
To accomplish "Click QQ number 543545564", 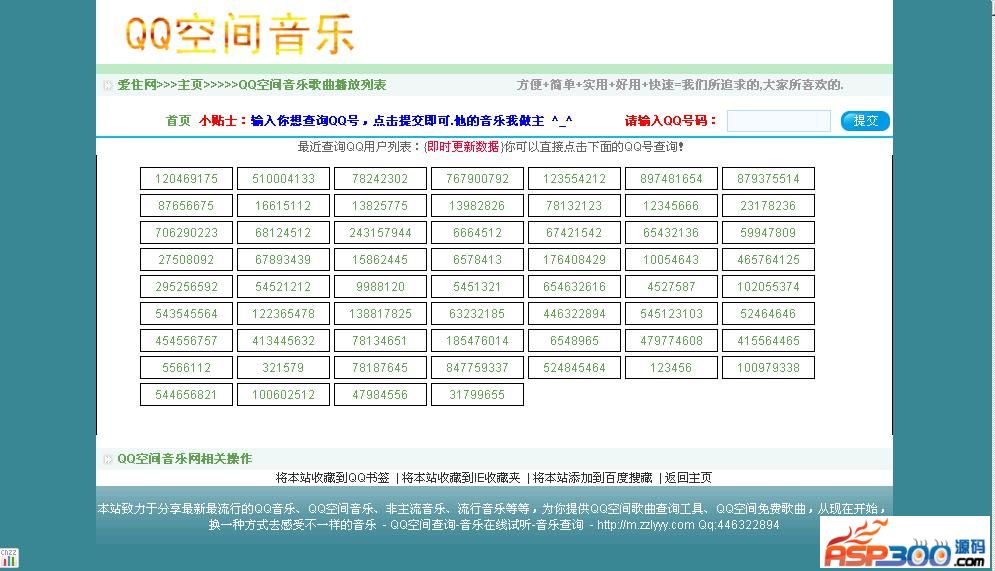I will pos(187,314).
